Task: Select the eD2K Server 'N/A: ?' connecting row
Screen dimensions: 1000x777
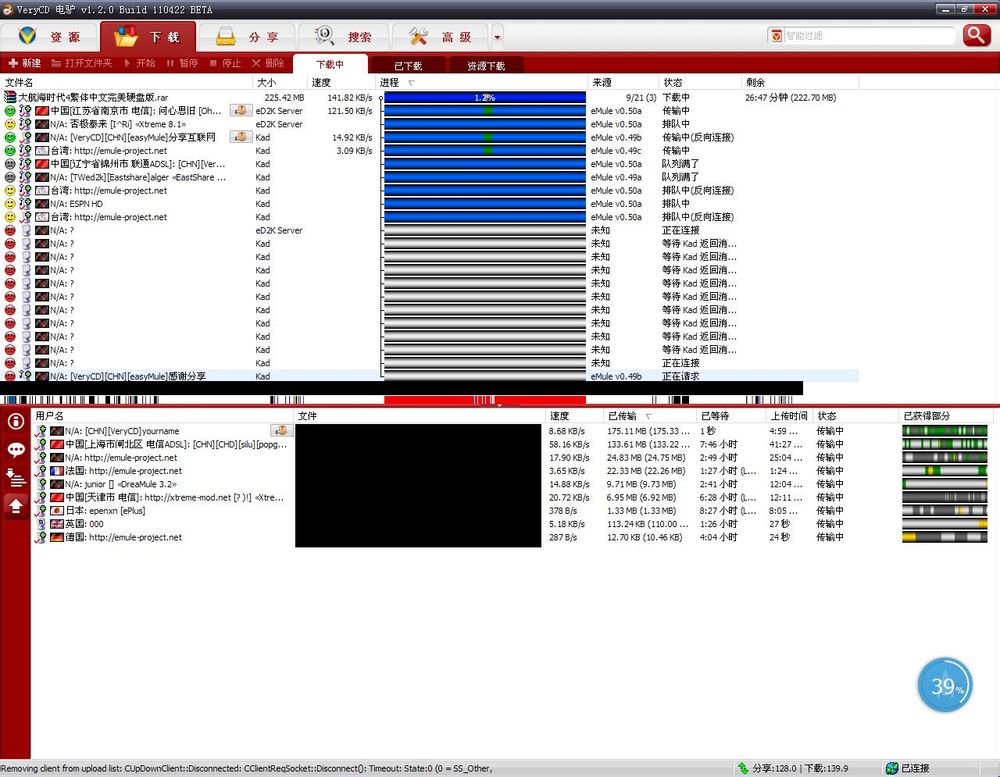Action: 430,230
